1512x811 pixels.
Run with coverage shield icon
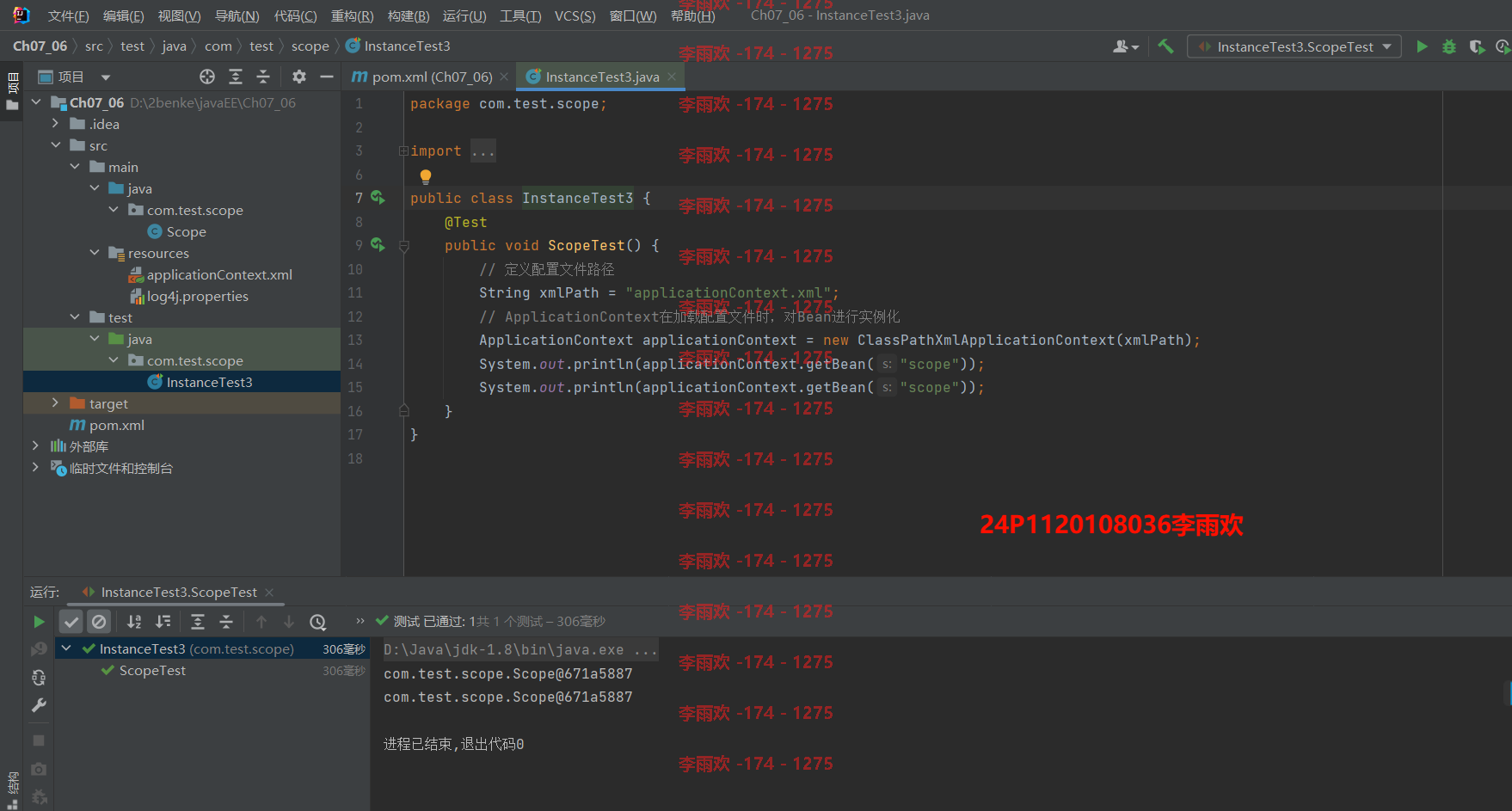pyautogui.click(x=1477, y=46)
